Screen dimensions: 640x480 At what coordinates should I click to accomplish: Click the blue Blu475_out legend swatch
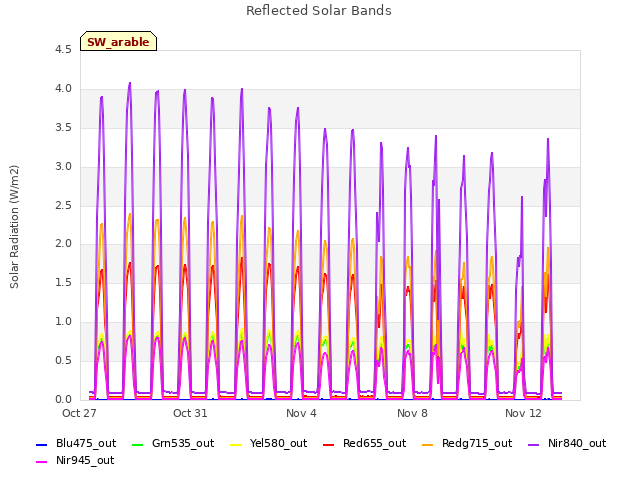[42, 444]
